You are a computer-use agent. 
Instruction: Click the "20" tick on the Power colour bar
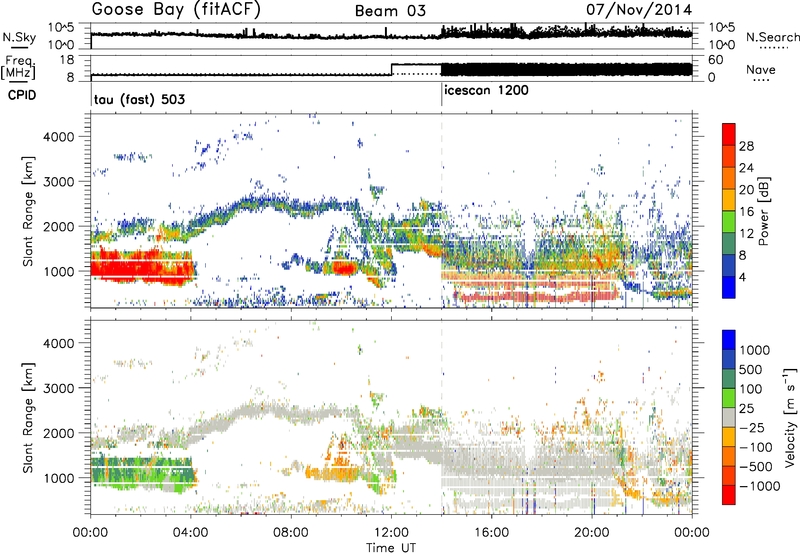(x=746, y=190)
